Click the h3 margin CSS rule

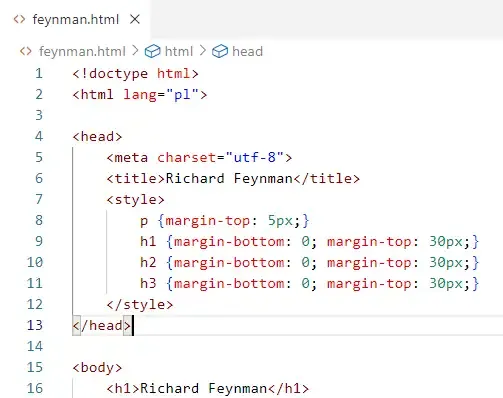309,284
